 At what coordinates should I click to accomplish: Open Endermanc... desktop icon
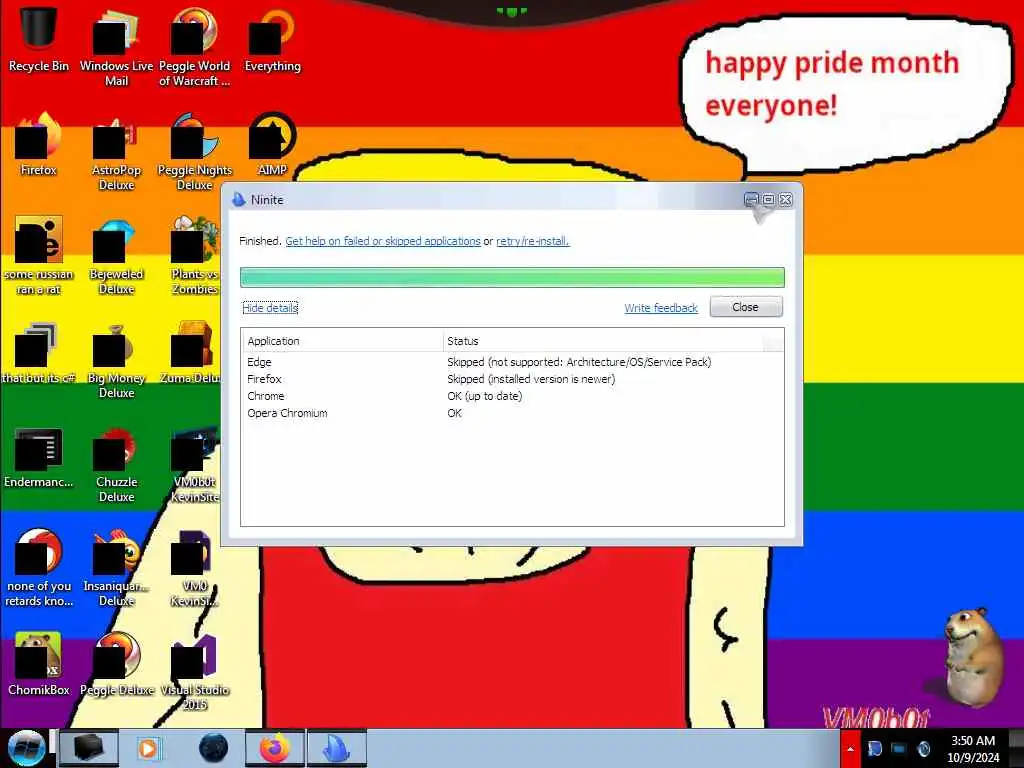click(x=39, y=456)
